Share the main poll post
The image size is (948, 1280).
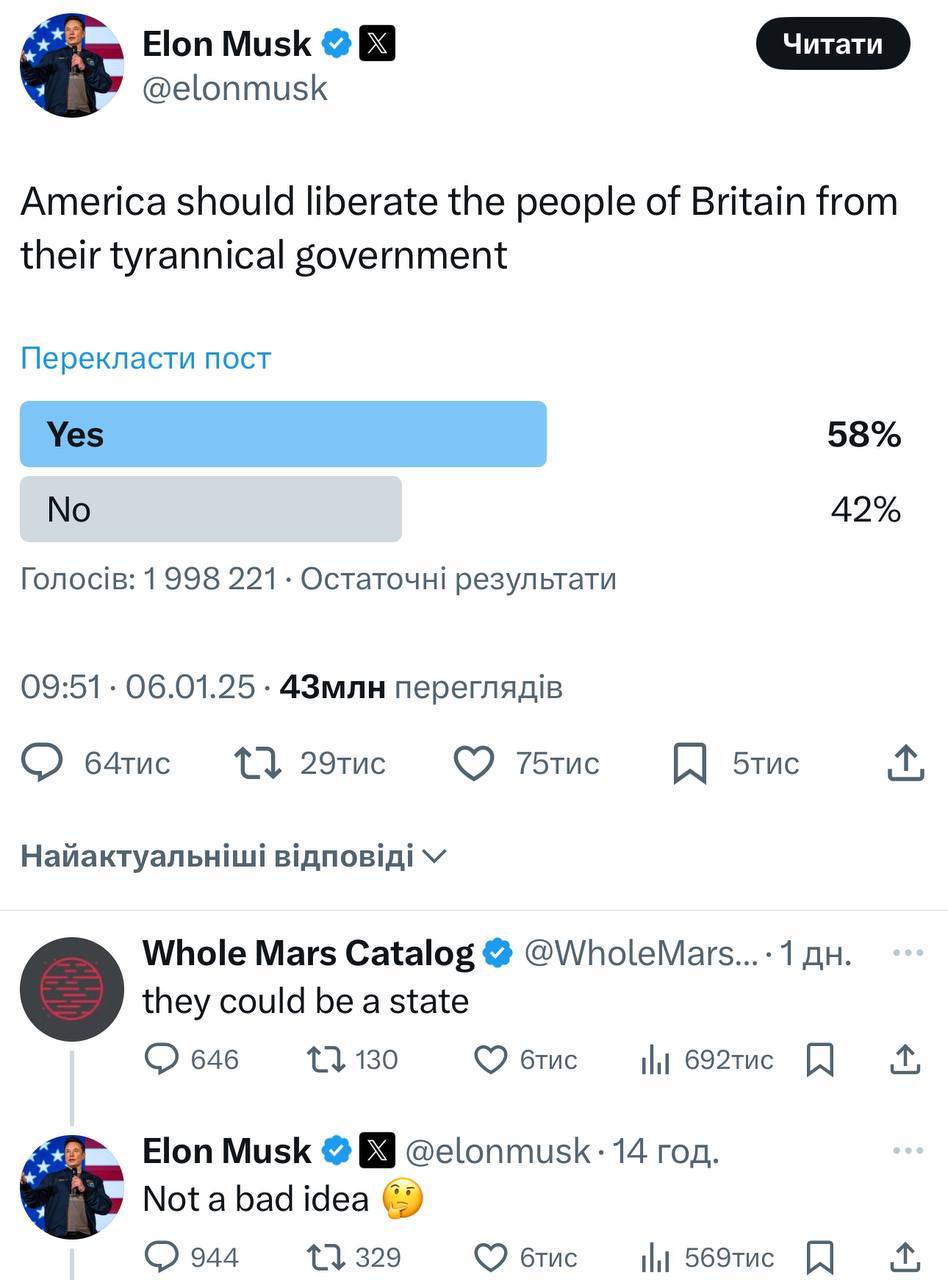904,763
